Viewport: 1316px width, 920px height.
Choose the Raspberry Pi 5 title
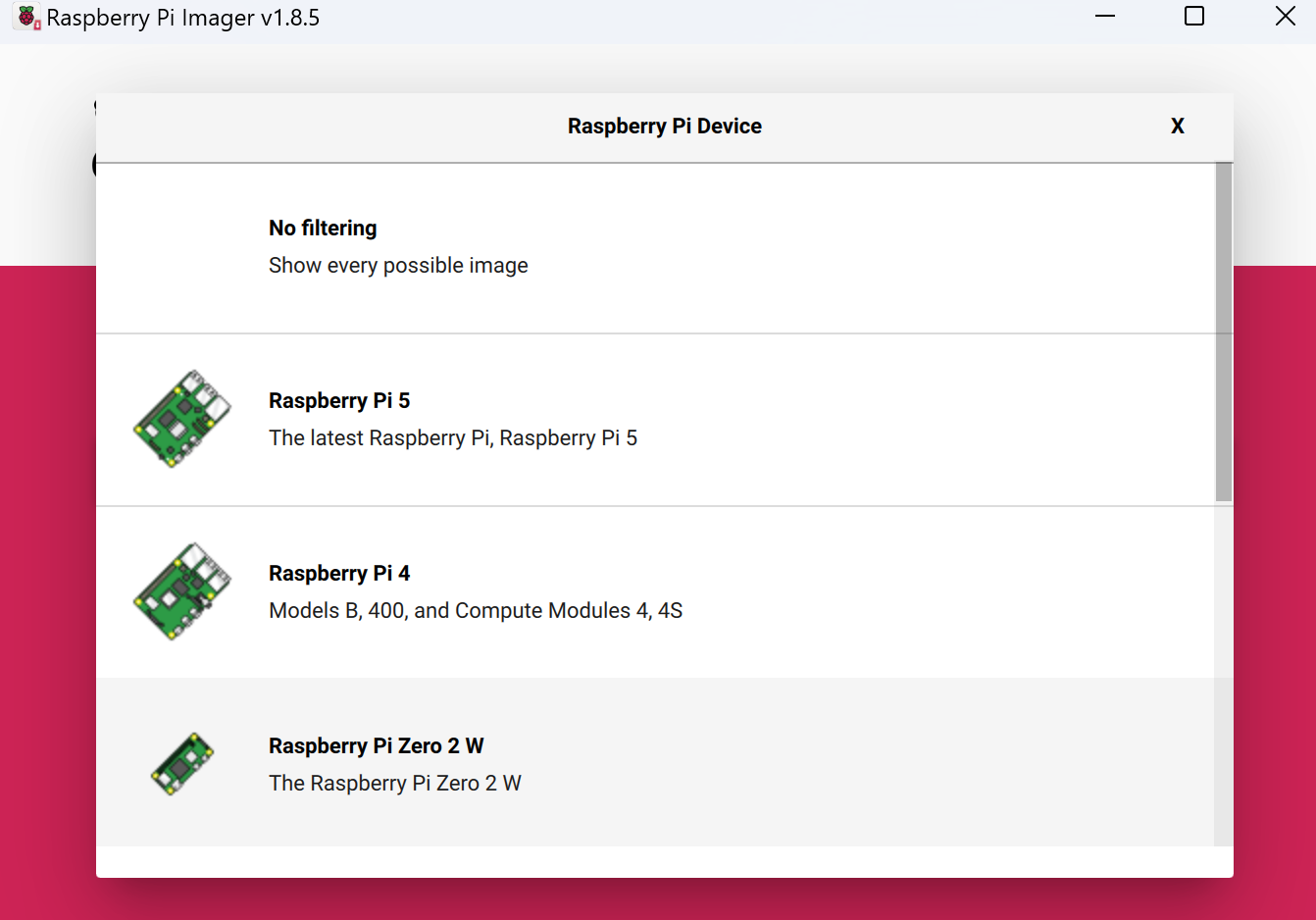point(339,400)
